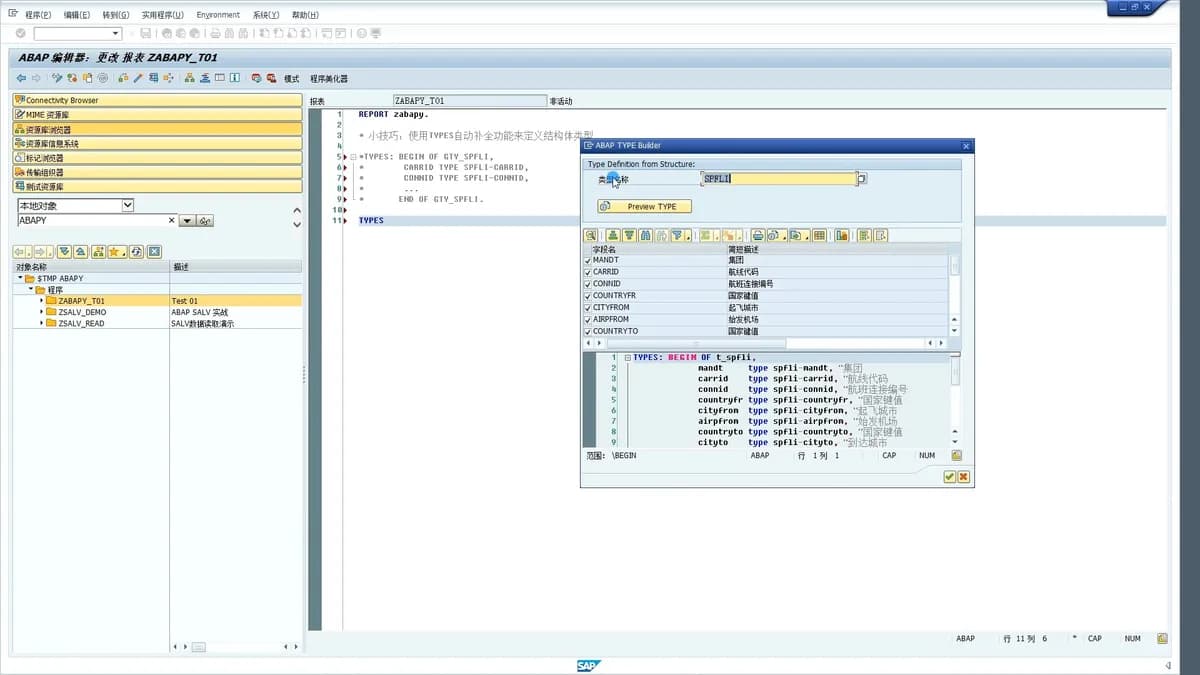
Task: Collapse the 程序 folder node
Action: click(x=29, y=289)
